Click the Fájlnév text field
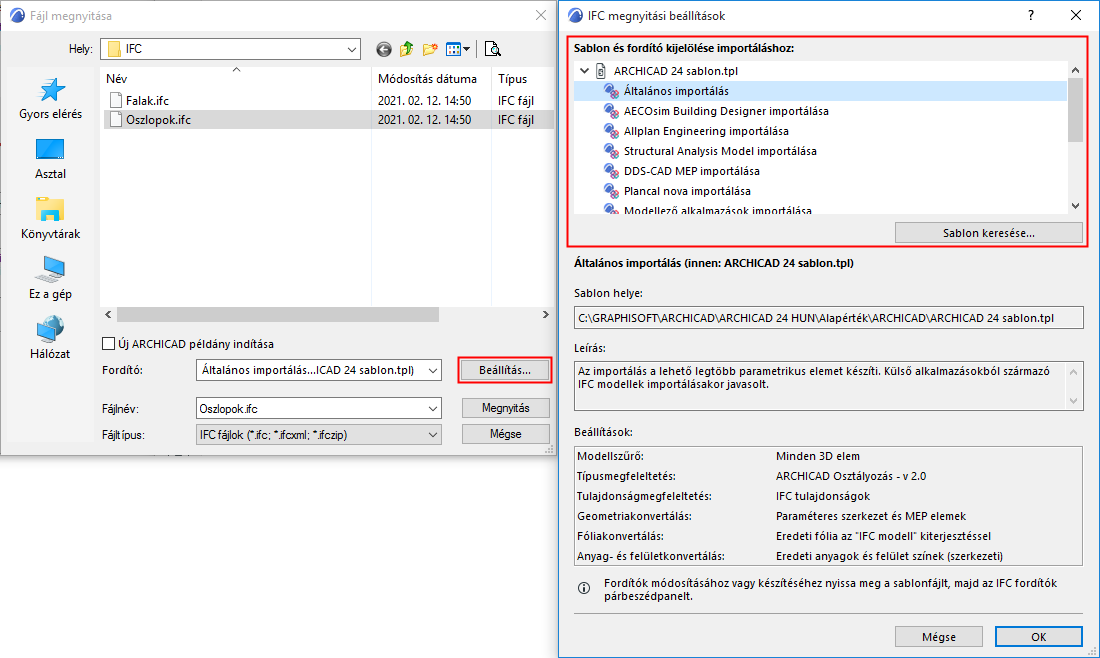This screenshot has width=1100, height=658. 310,409
